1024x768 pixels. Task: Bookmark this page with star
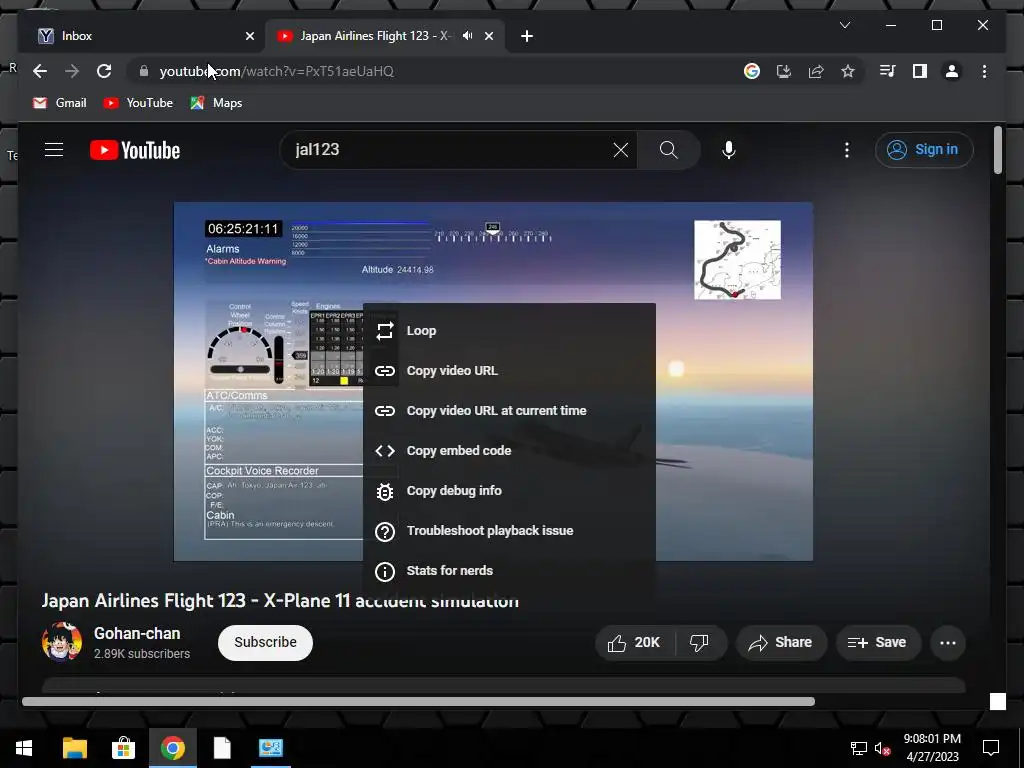coord(848,71)
